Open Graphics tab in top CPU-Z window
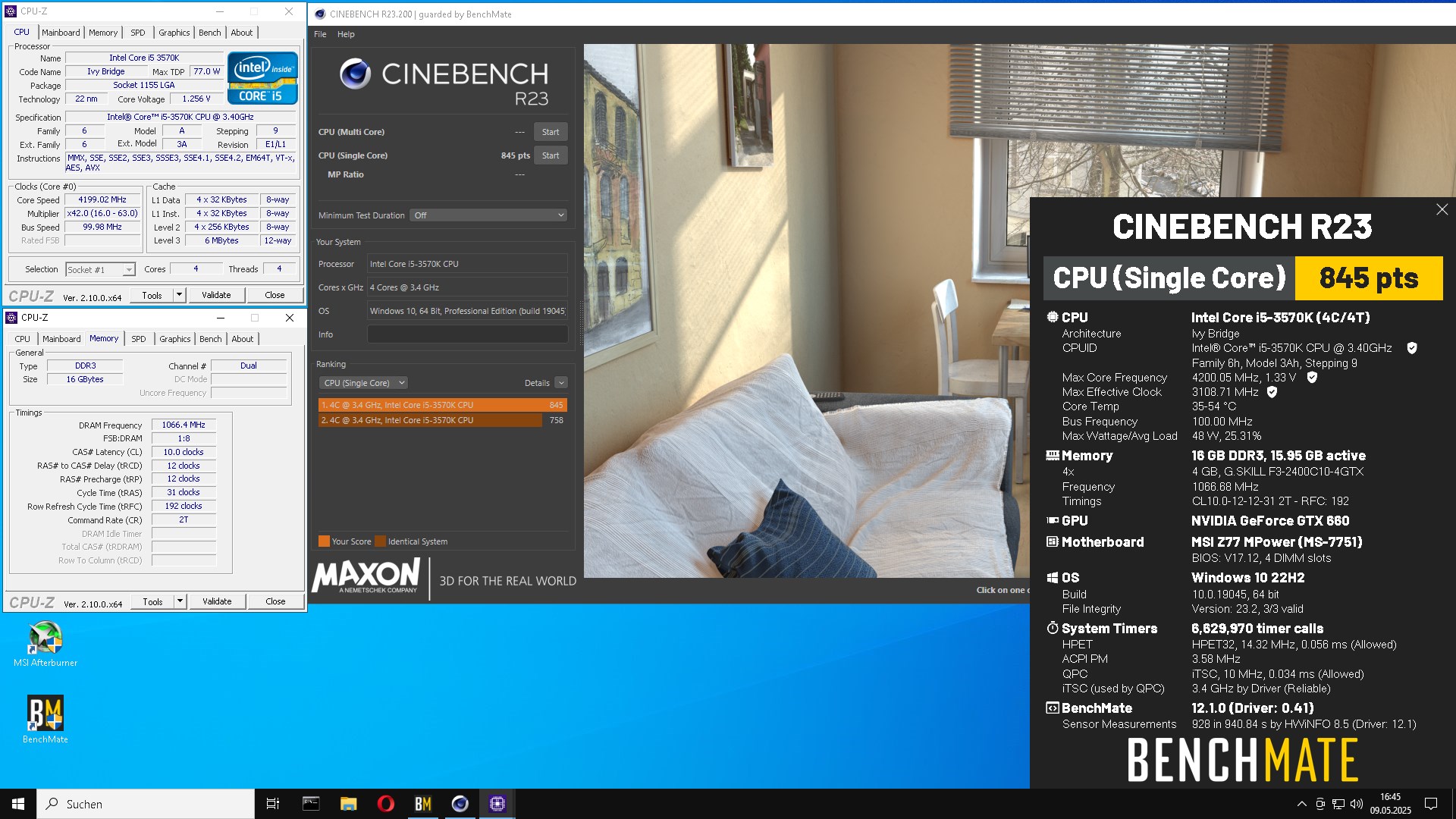 pyautogui.click(x=174, y=33)
